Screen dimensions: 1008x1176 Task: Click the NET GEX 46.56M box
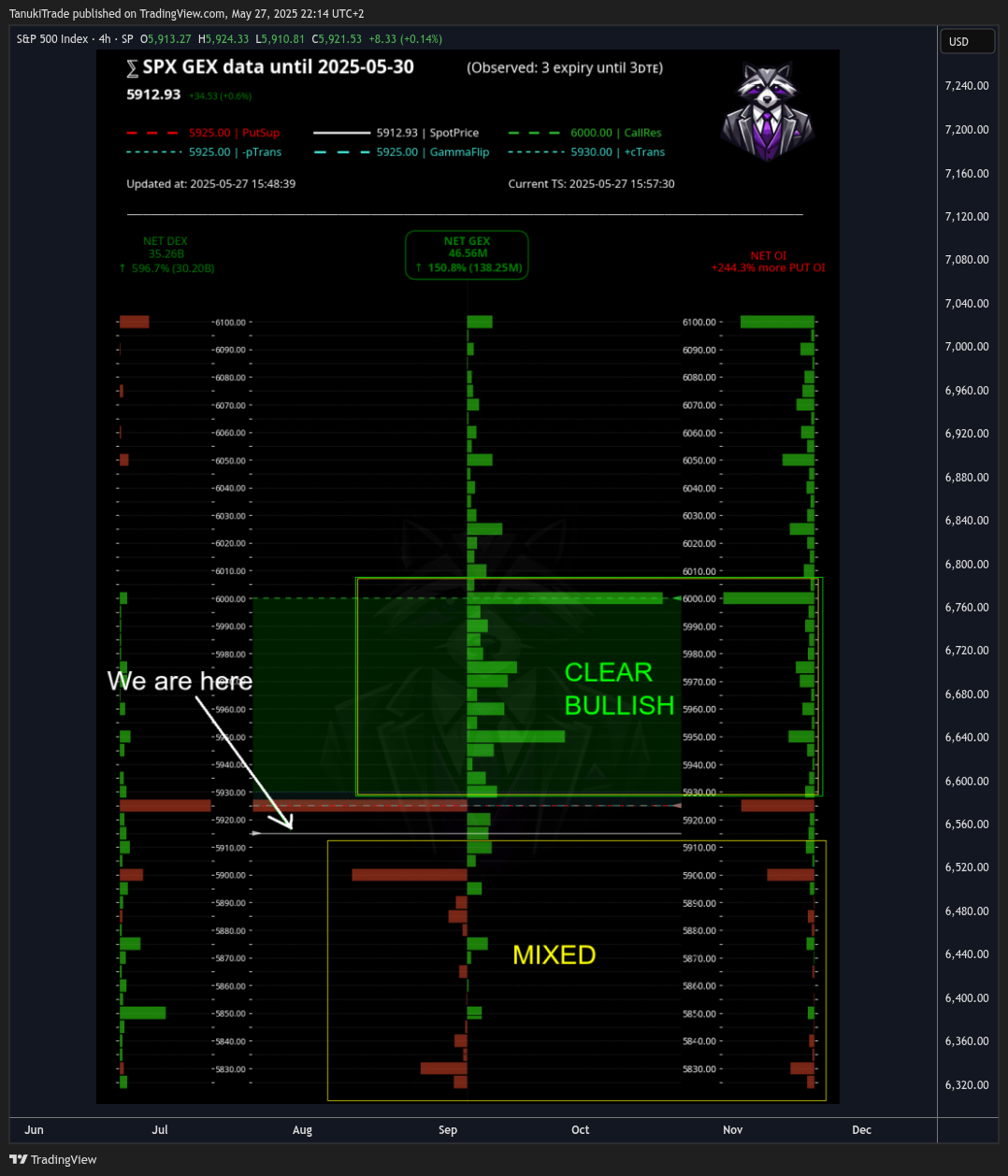tap(467, 255)
